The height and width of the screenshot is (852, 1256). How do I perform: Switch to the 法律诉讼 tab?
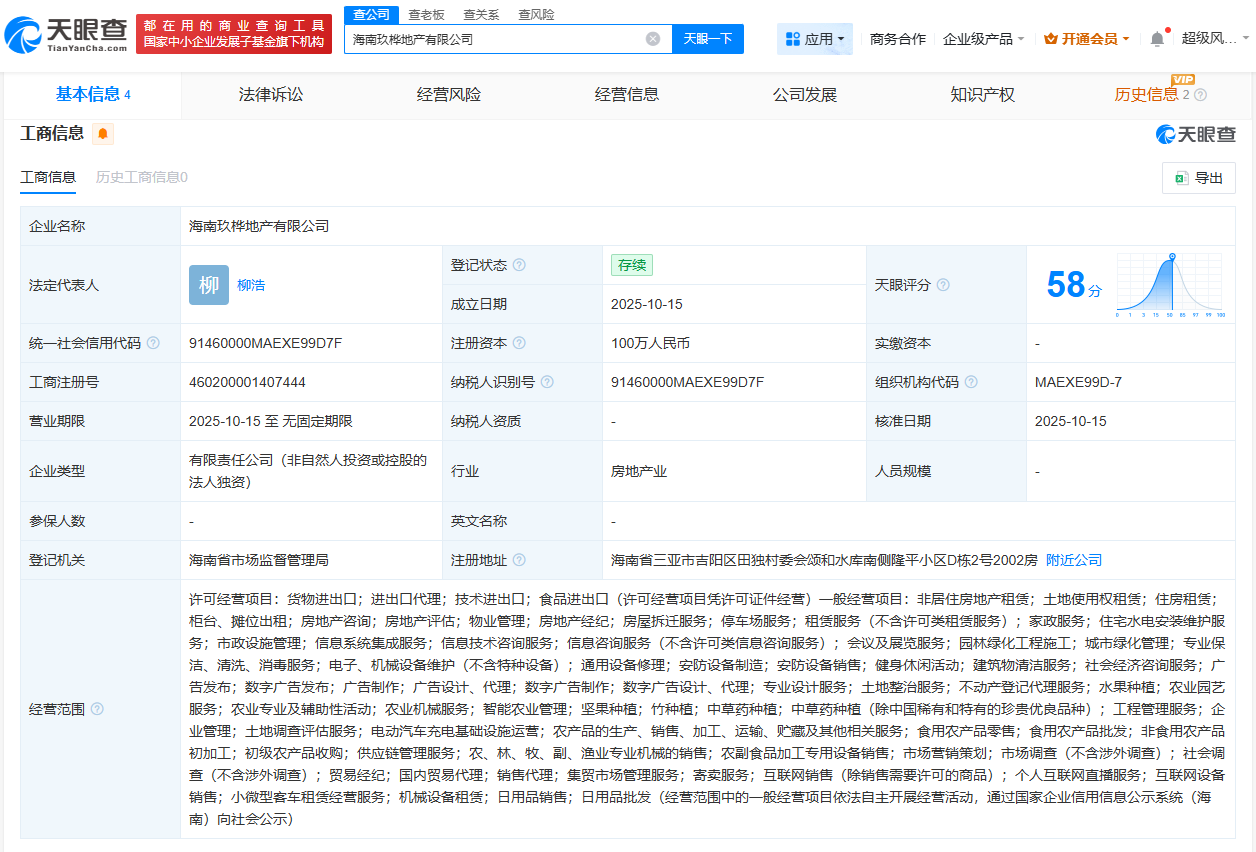click(x=266, y=95)
